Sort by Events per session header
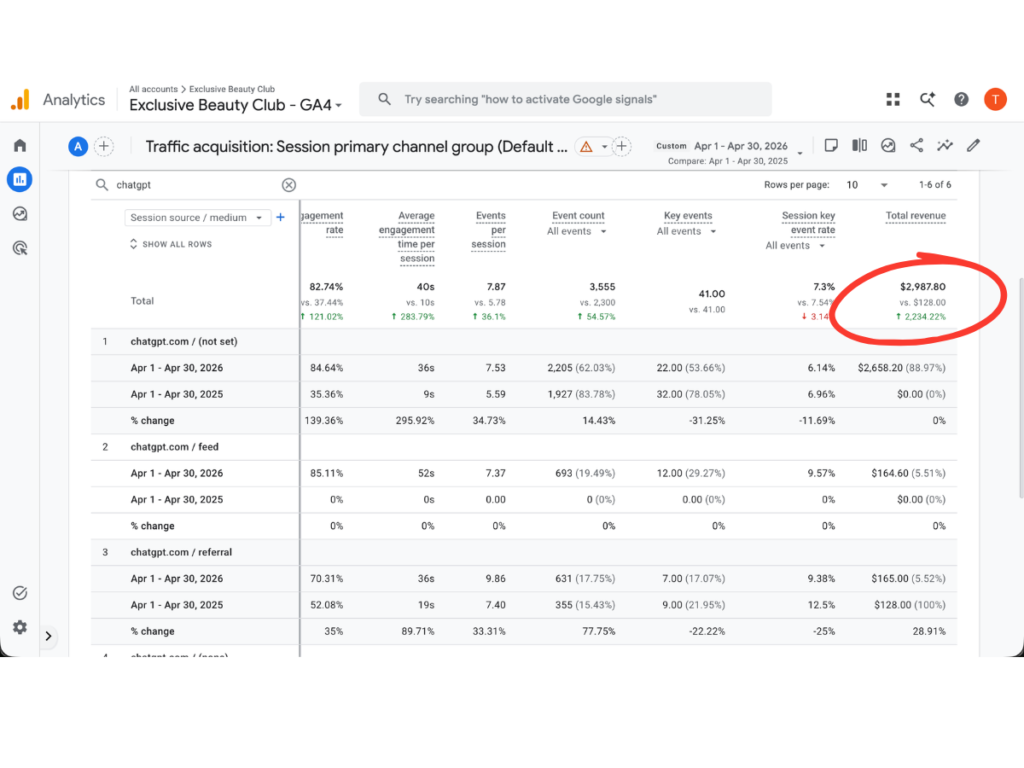1024x768 pixels. (489, 230)
